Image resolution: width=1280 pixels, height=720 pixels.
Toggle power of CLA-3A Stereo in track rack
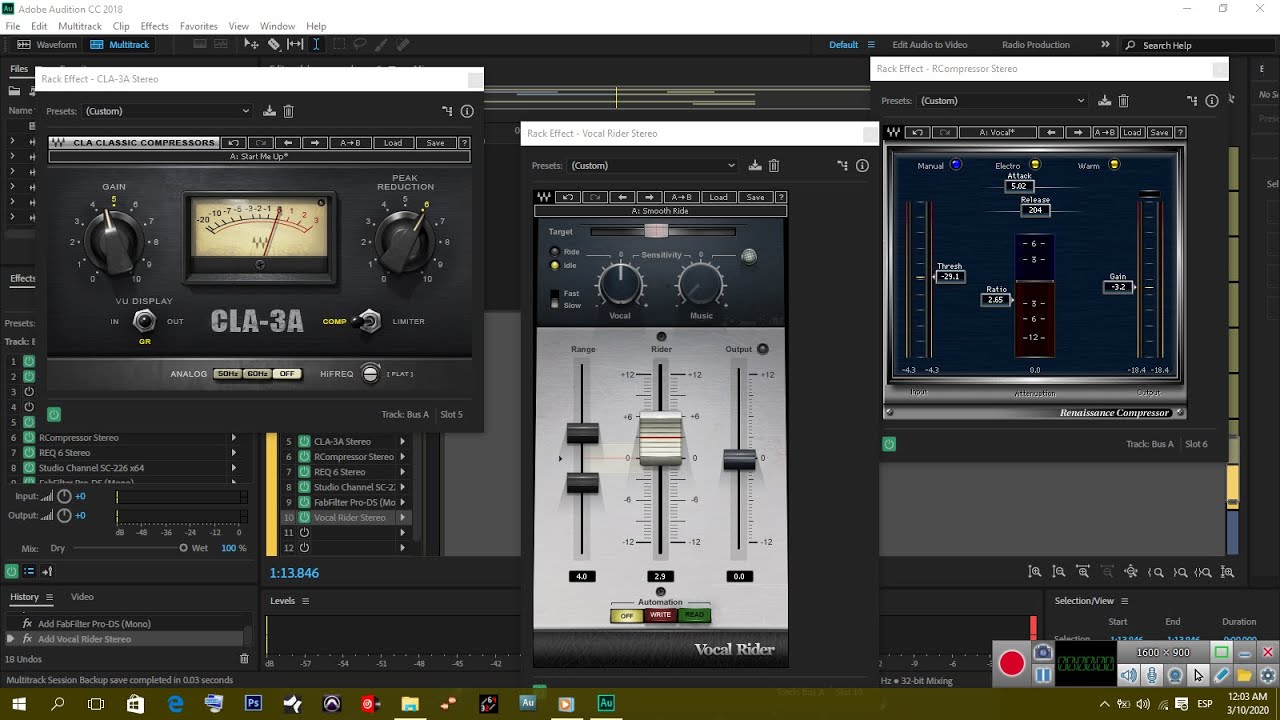[304, 441]
